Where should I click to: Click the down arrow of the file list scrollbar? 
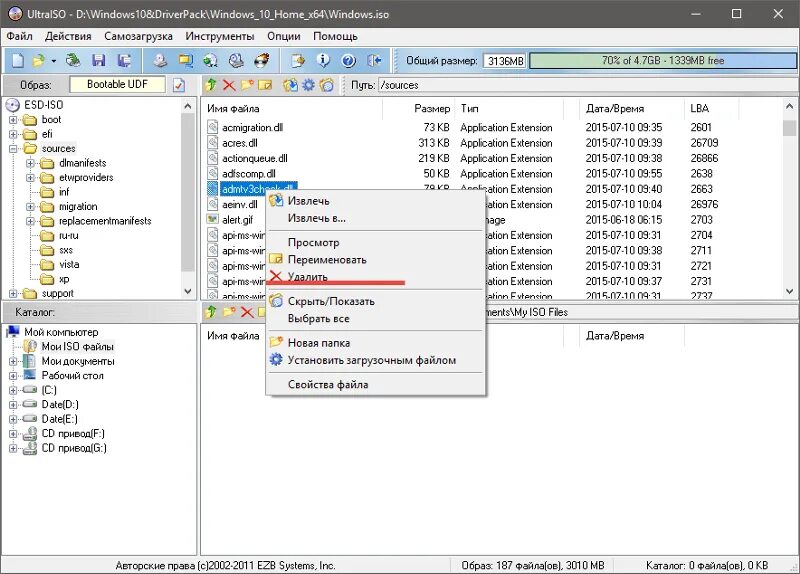pos(789,292)
